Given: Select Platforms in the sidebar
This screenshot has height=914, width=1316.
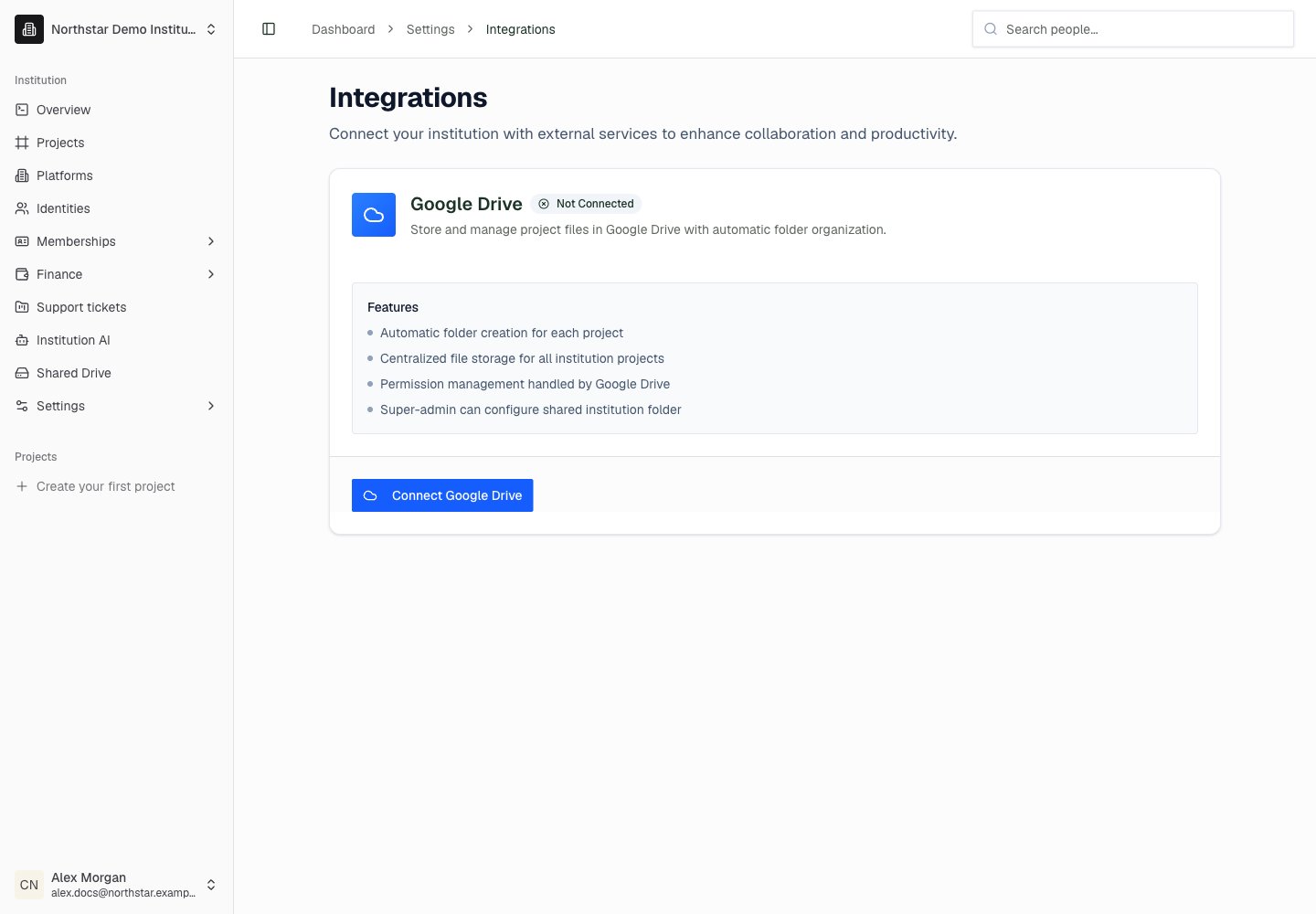Looking at the screenshot, I should click(x=117, y=175).
